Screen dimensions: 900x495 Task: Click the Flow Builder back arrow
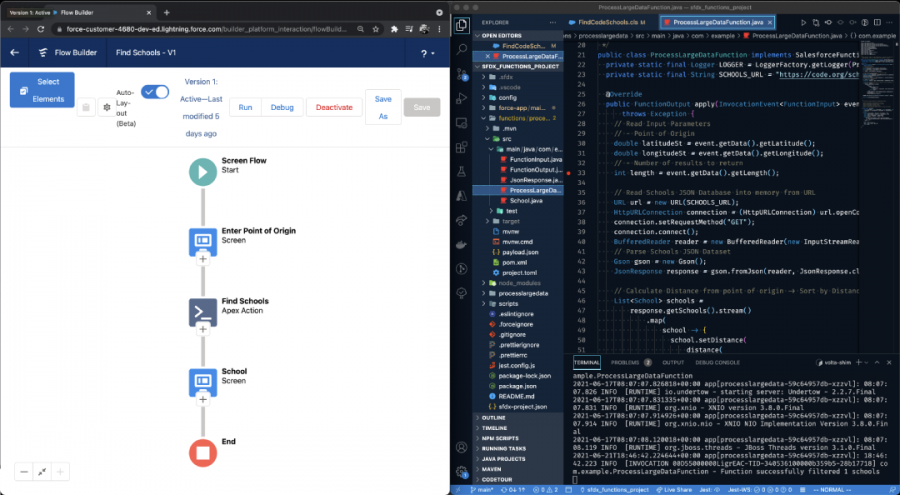(x=15, y=52)
